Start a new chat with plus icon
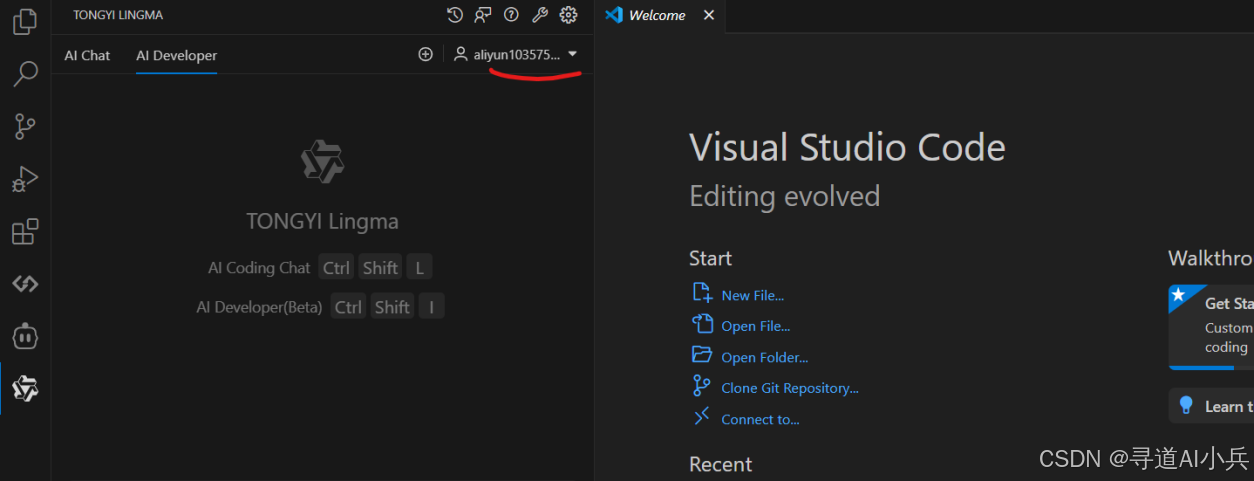 click(x=425, y=54)
